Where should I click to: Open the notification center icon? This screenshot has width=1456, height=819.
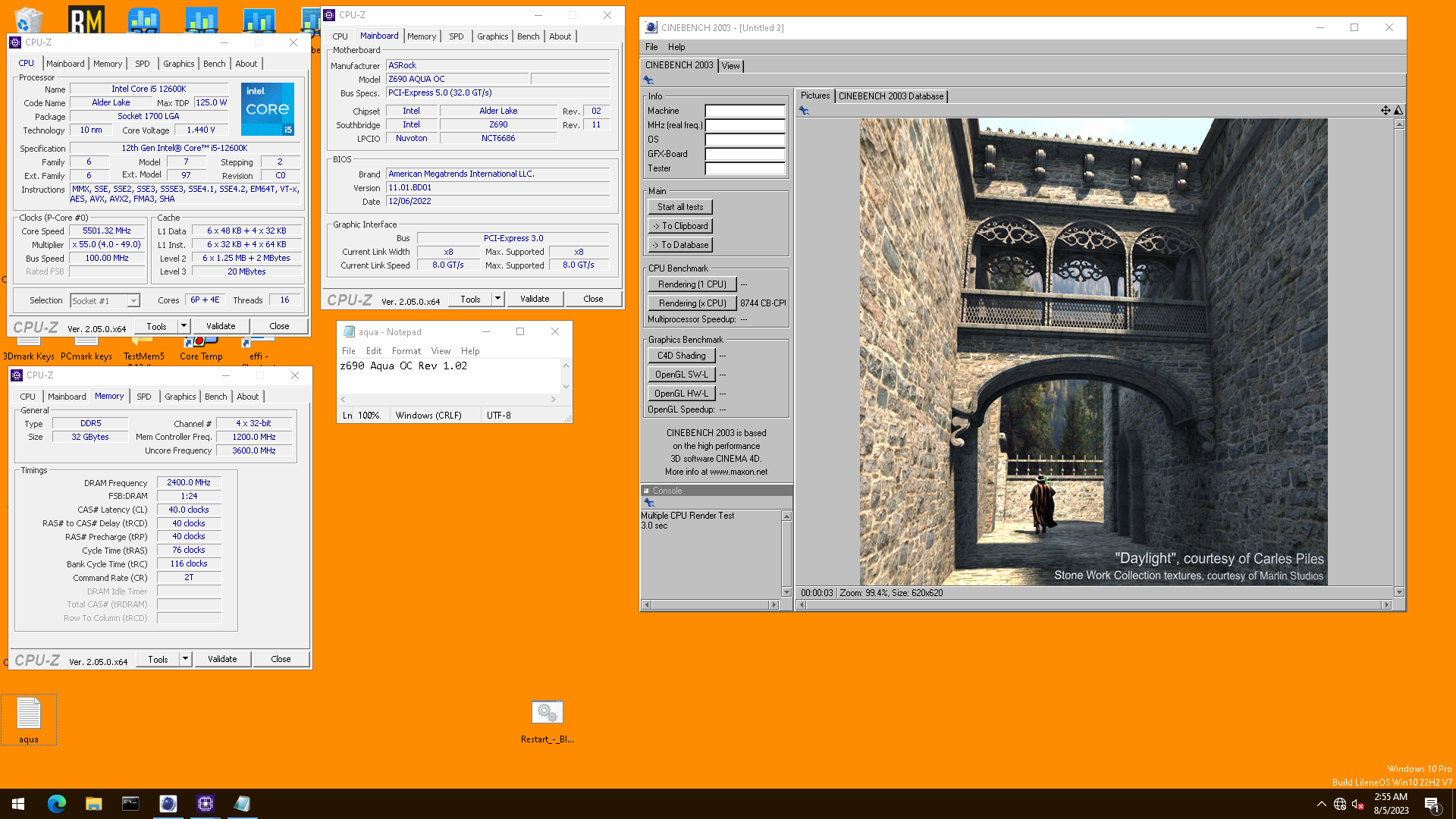point(1432,804)
